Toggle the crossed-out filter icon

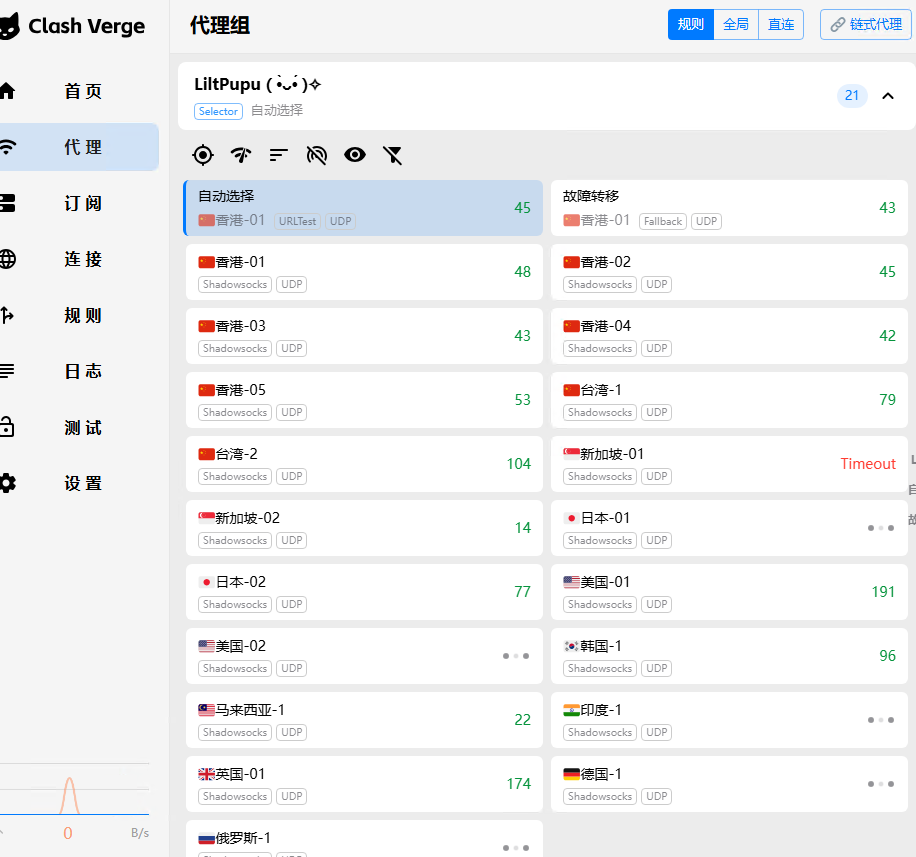click(x=393, y=154)
